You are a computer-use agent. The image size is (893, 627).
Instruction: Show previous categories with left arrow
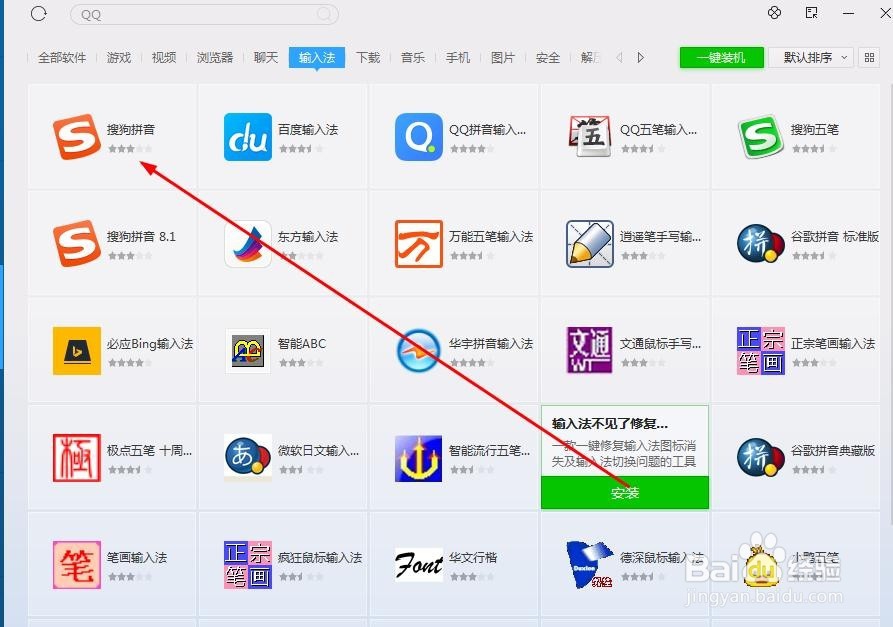620,58
